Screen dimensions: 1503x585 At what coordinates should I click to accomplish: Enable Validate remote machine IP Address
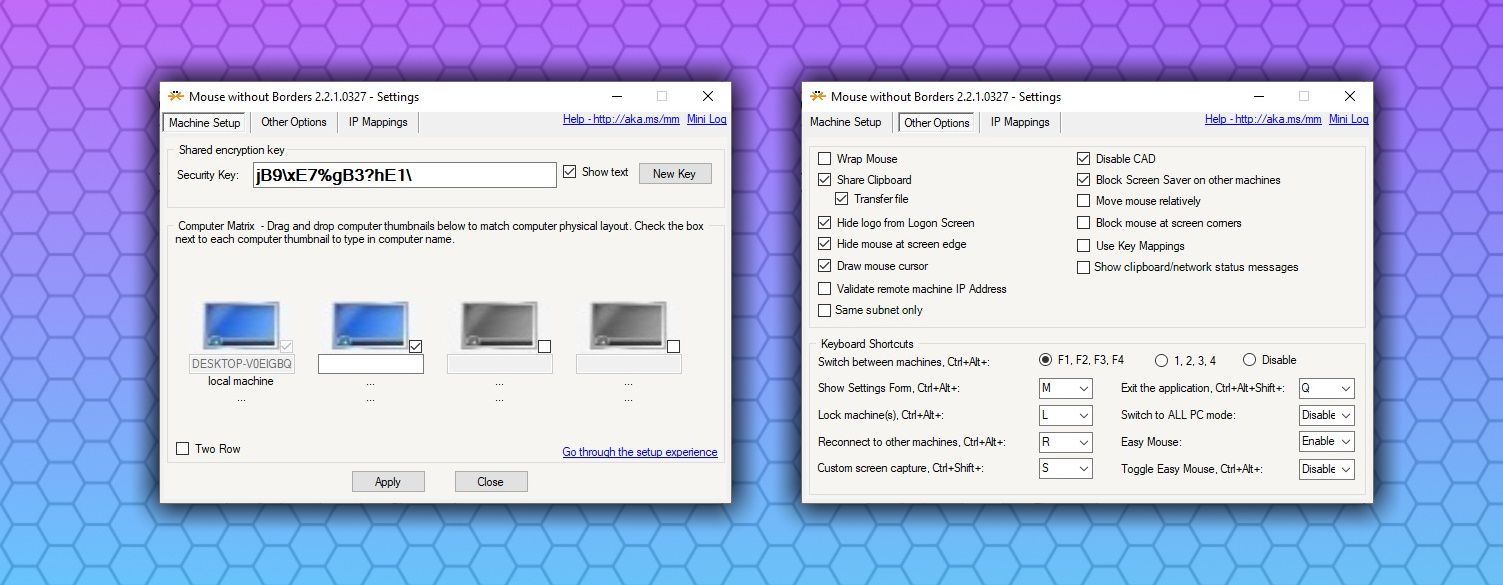click(825, 289)
